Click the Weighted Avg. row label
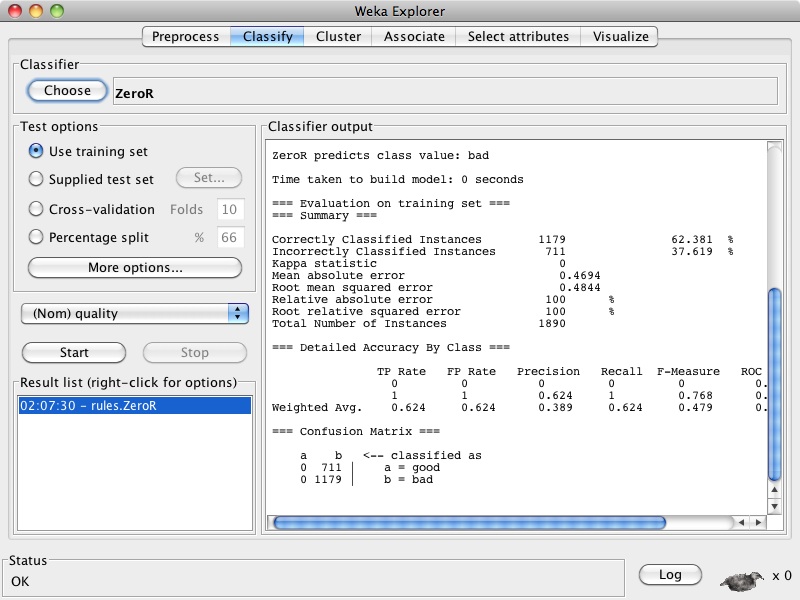 click(317, 408)
